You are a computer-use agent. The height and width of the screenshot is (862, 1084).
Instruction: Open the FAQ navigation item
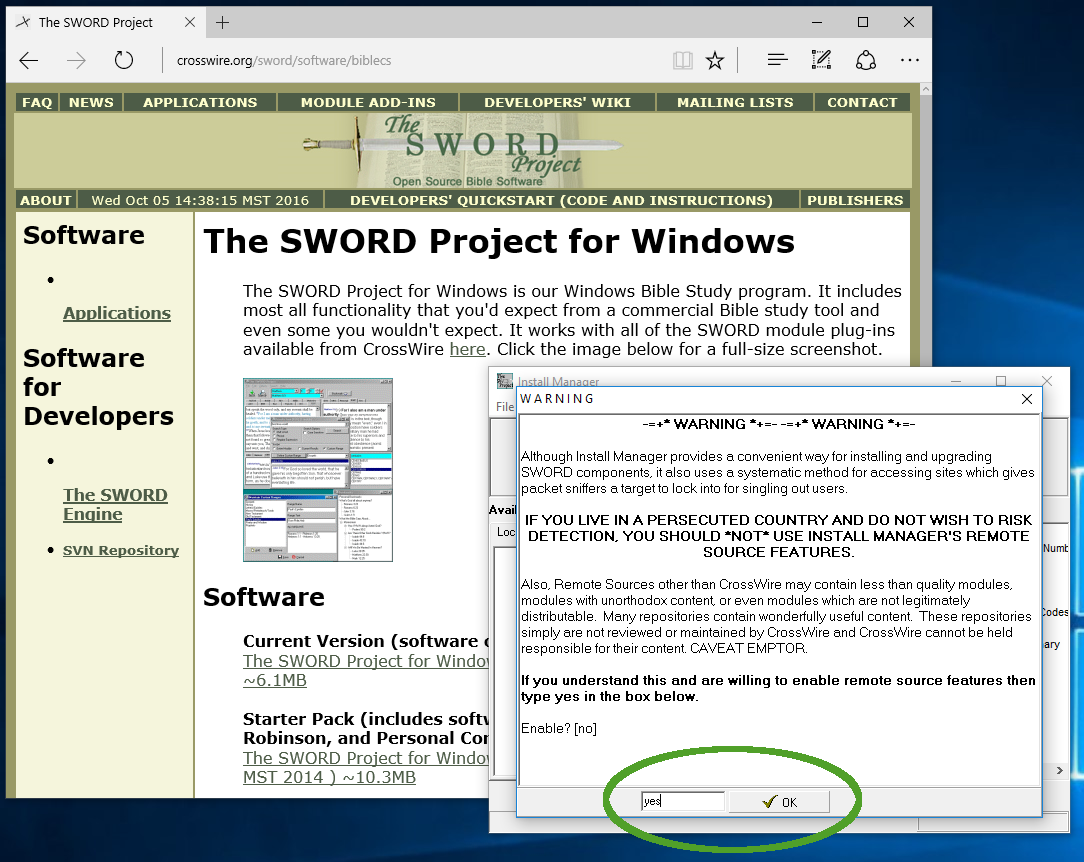point(37,102)
